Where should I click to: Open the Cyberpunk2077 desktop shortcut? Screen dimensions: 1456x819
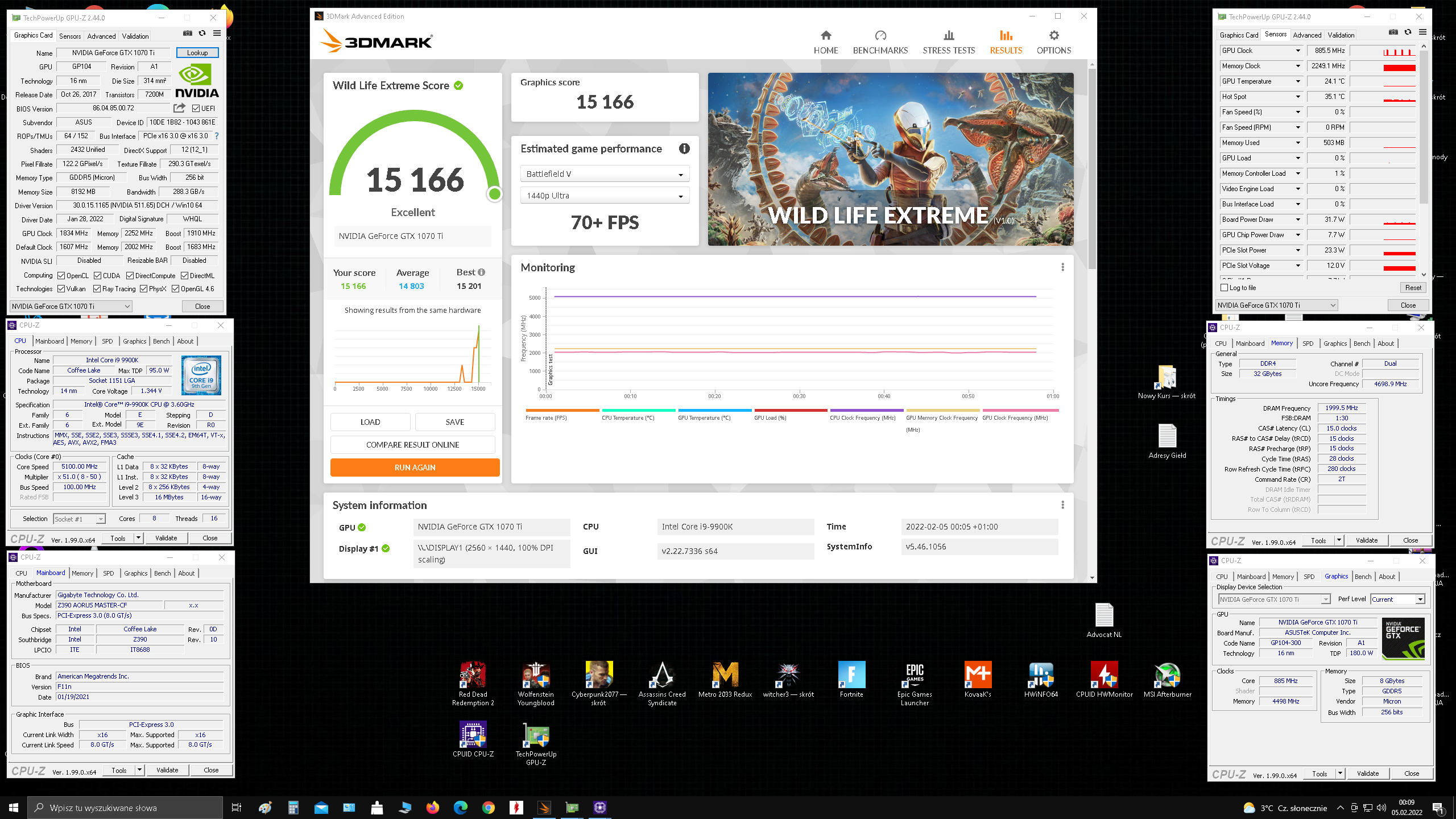tap(598, 684)
